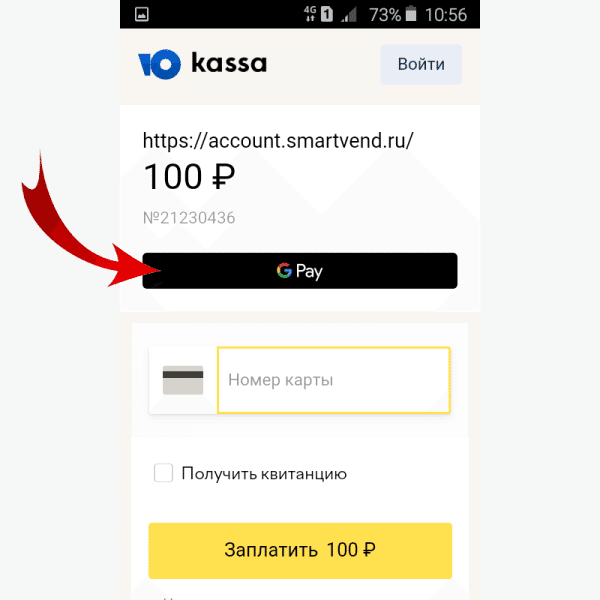Click the order number №21230436
The image size is (600, 600).
(189, 218)
